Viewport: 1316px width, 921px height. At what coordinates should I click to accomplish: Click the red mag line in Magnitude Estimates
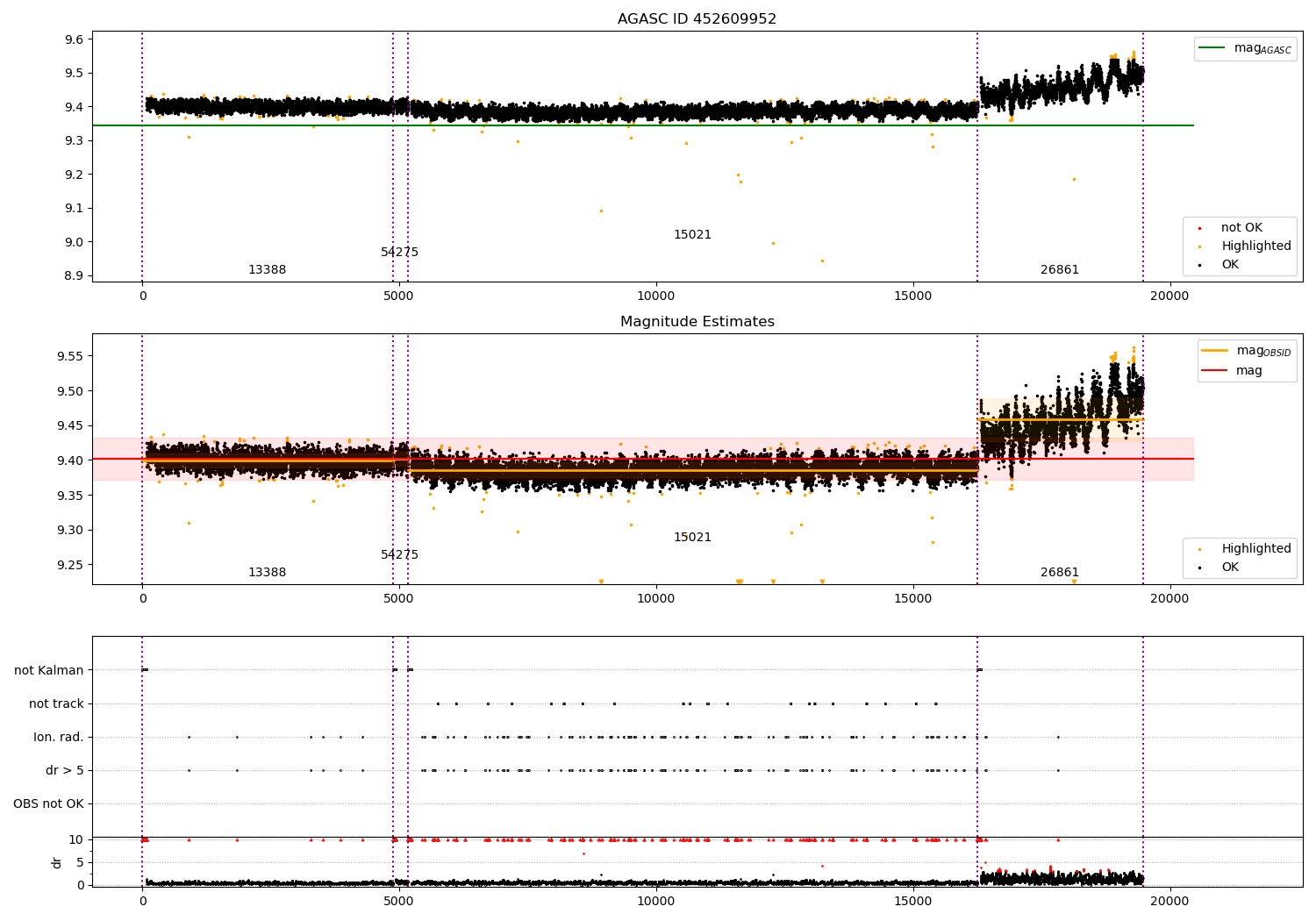pyautogui.click(x=643, y=459)
